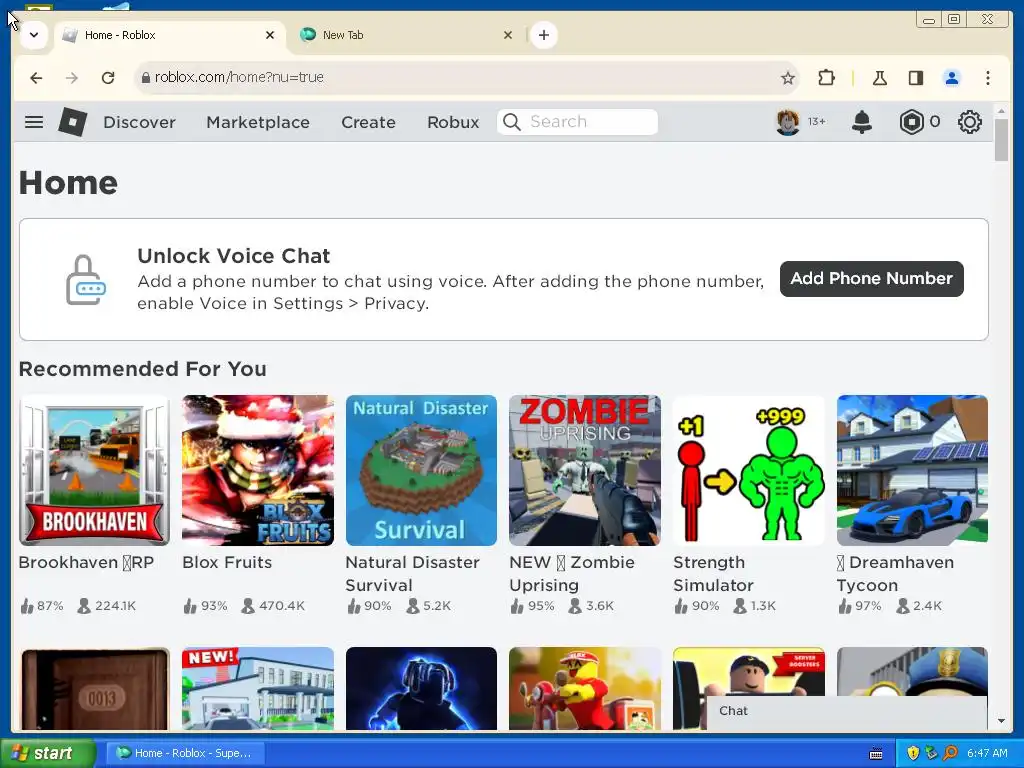Open a new browser tab with plus
Screen dimensions: 1024x768
point(543,35)
